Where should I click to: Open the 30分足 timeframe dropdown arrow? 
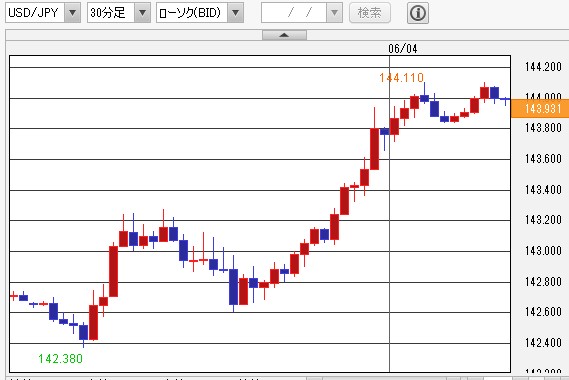click(142, 13)
